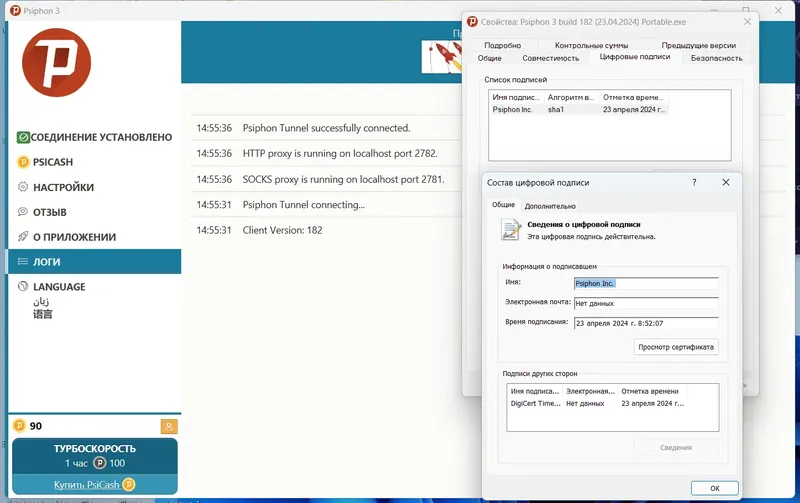Click the Время подписания field
This screenshot has height=503, width=800.
(x=646, y=323)
